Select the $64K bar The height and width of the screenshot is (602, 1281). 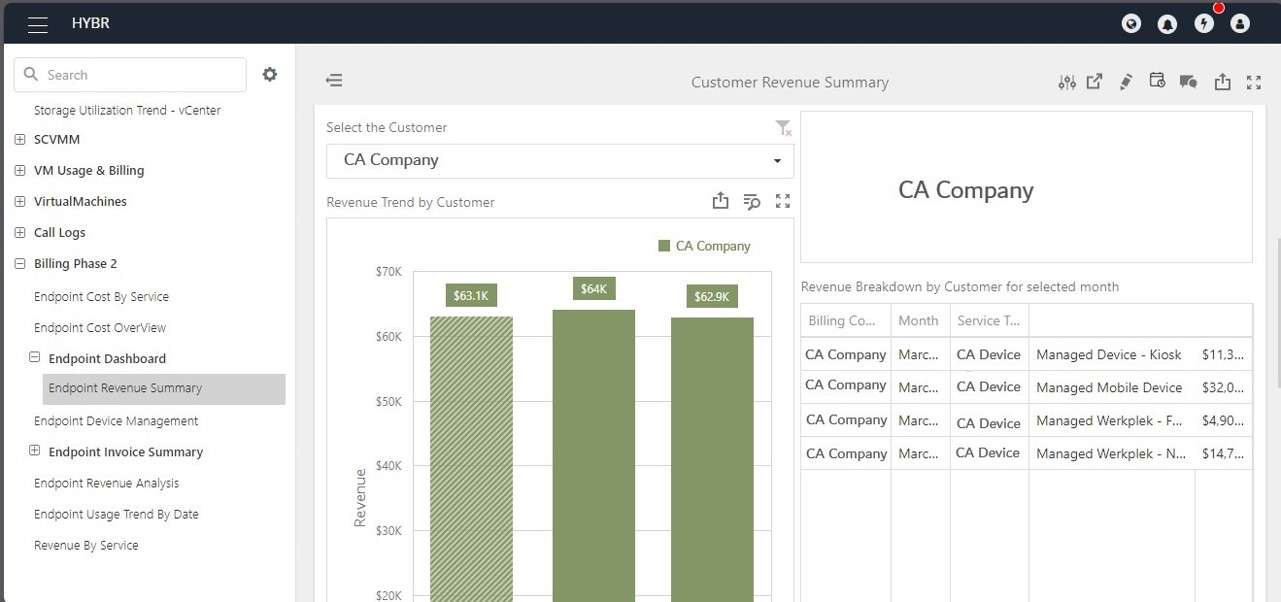pyautogui.click(x=593, y=456)
